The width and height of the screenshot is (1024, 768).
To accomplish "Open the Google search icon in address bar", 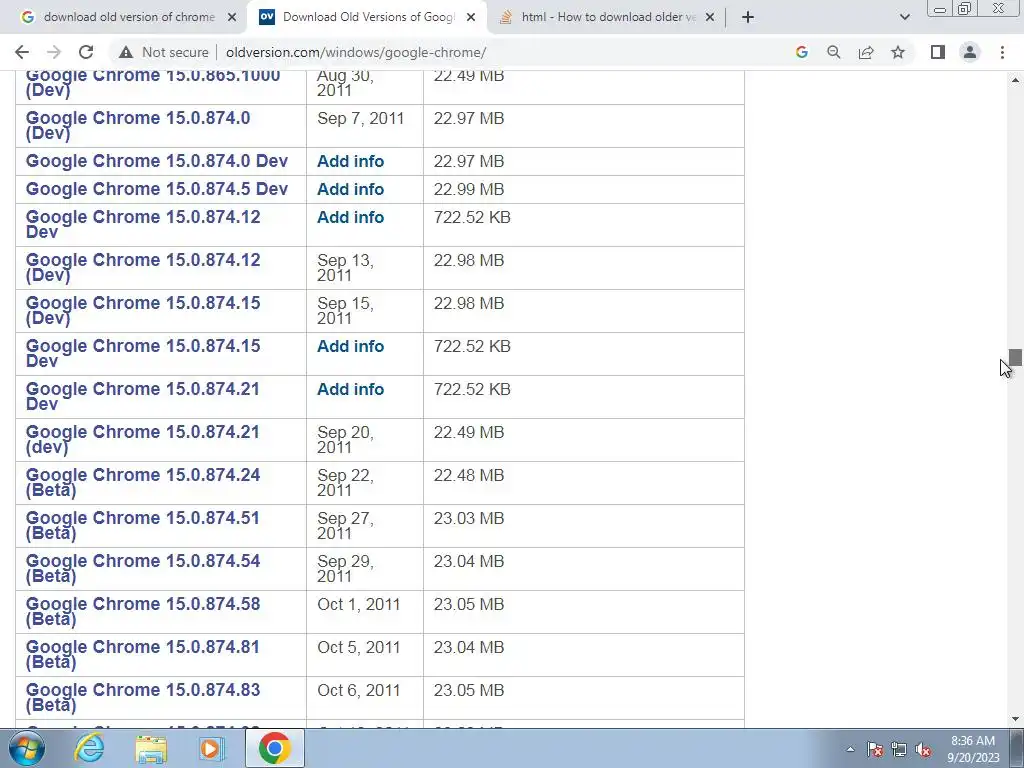I will (x=802, y=52).
